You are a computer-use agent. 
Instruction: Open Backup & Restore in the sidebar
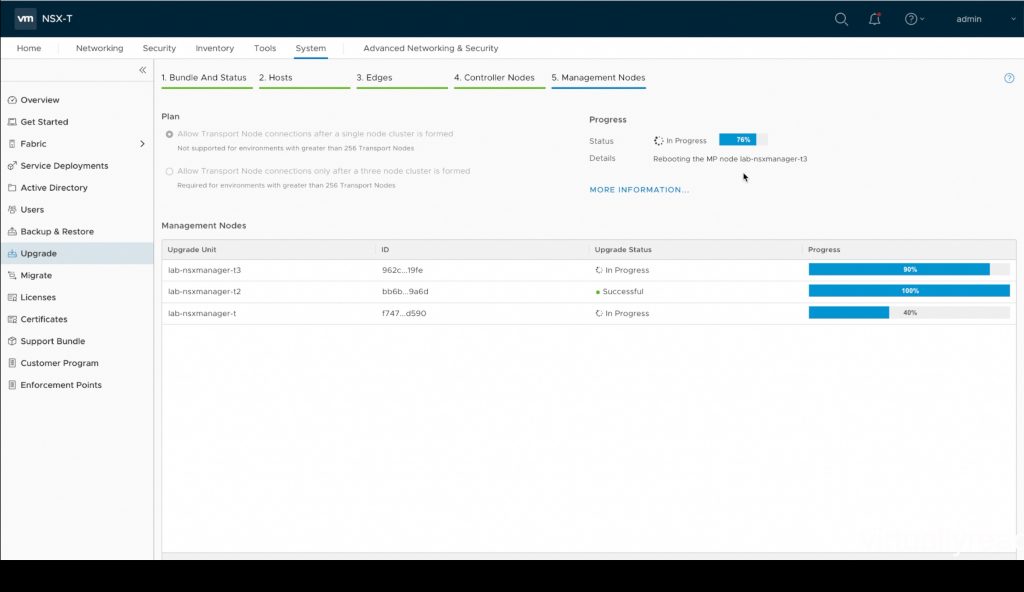[x=57, y=231]
